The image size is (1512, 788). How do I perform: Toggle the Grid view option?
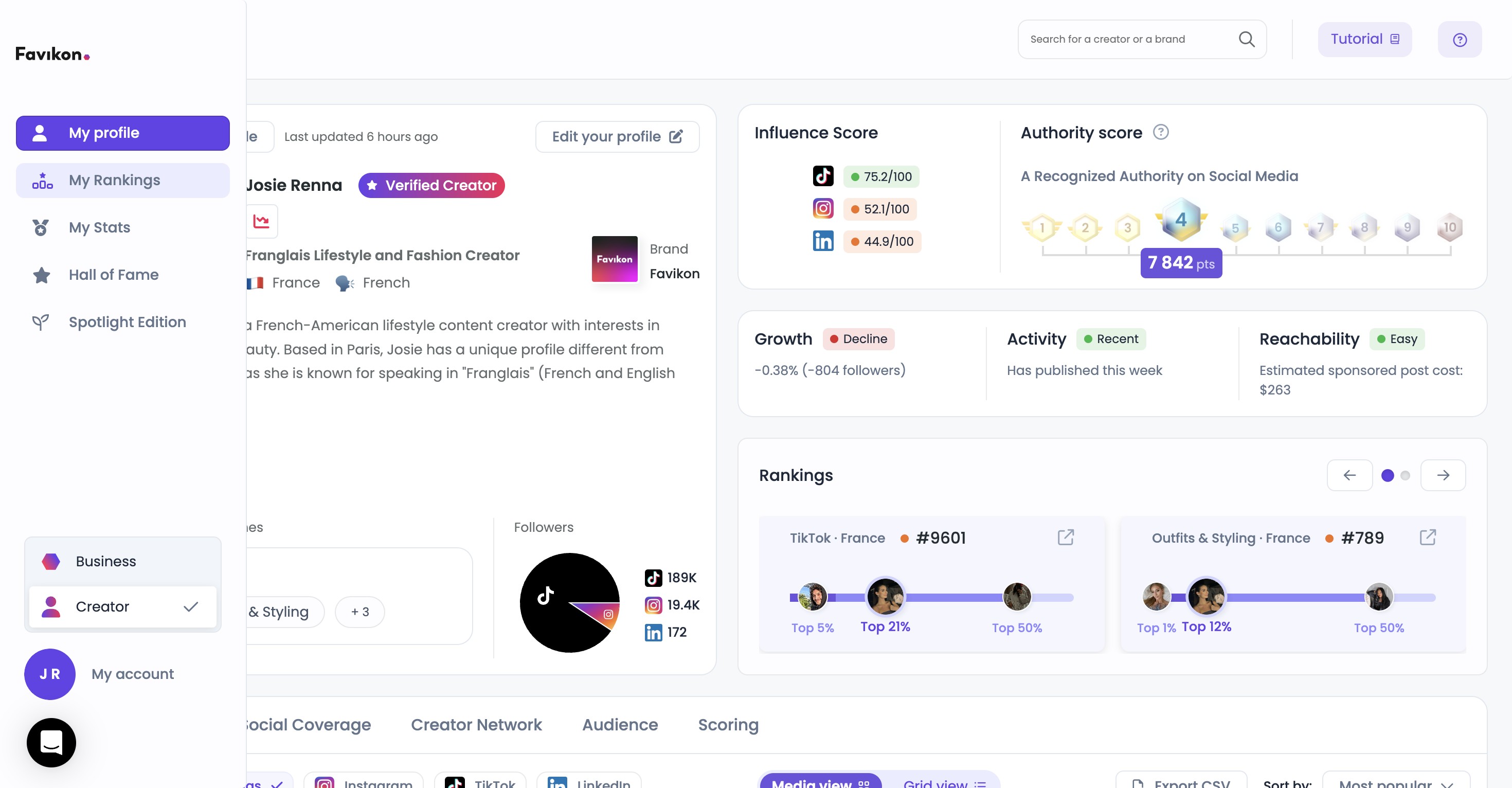tap(943, 783)
